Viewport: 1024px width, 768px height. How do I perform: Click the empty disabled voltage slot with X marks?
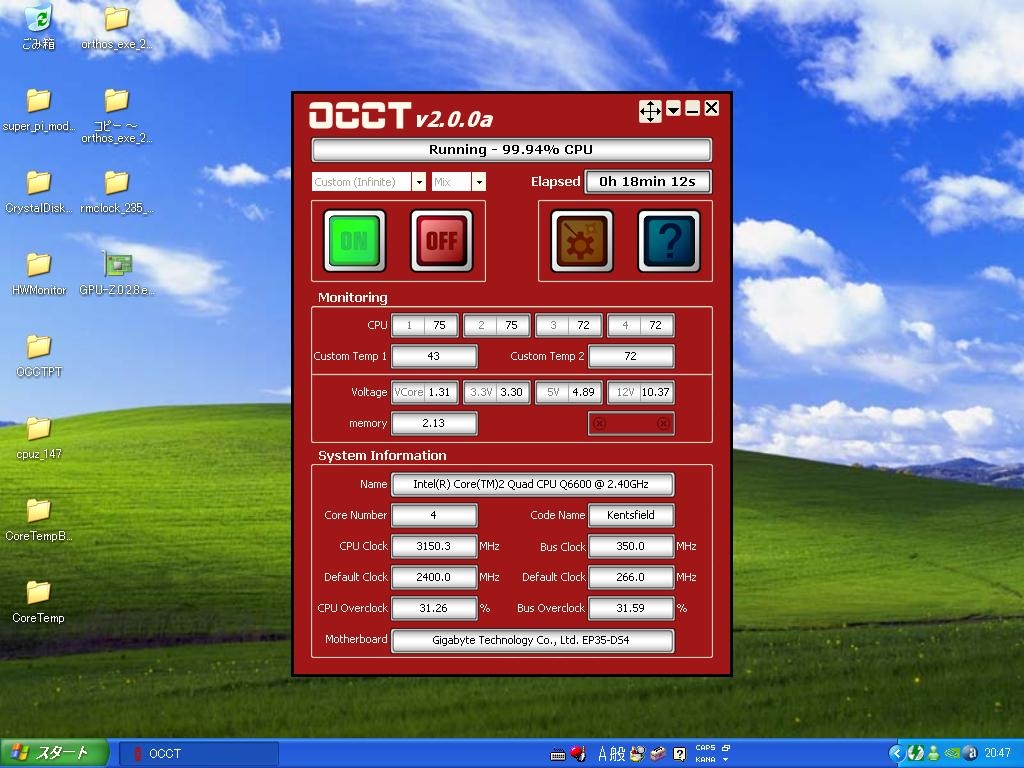631,423
